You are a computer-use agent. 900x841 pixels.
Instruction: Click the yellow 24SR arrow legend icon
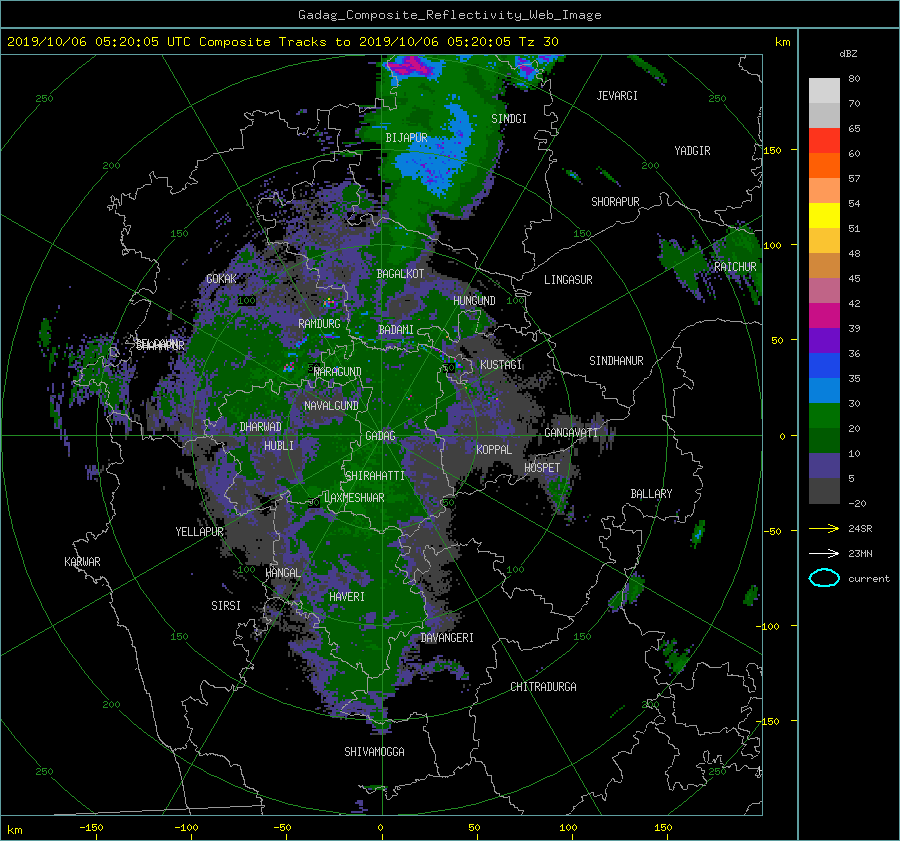[824, 528]
